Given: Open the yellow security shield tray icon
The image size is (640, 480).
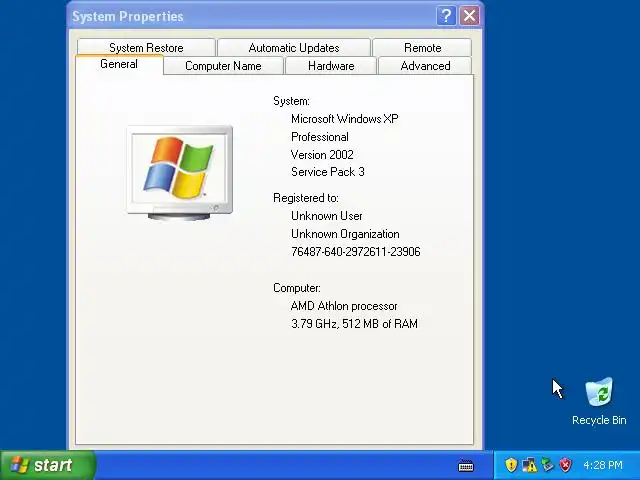Looking at the screenshot, I should (511, 465).
